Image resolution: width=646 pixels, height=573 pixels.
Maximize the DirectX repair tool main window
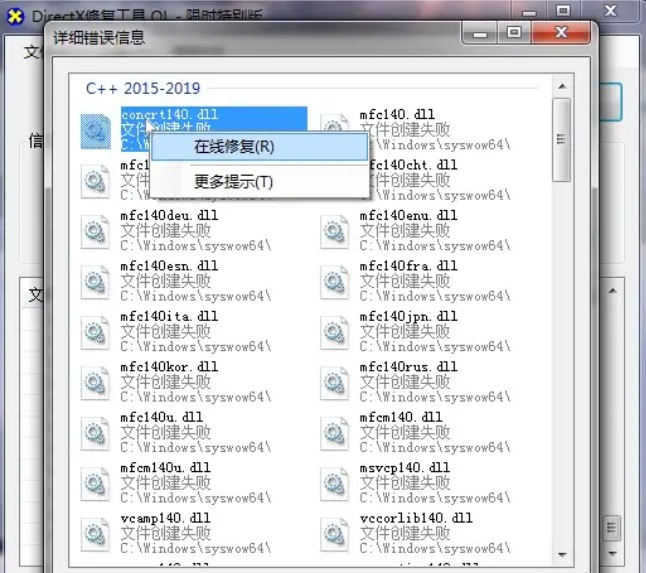[x=563, y=11]
